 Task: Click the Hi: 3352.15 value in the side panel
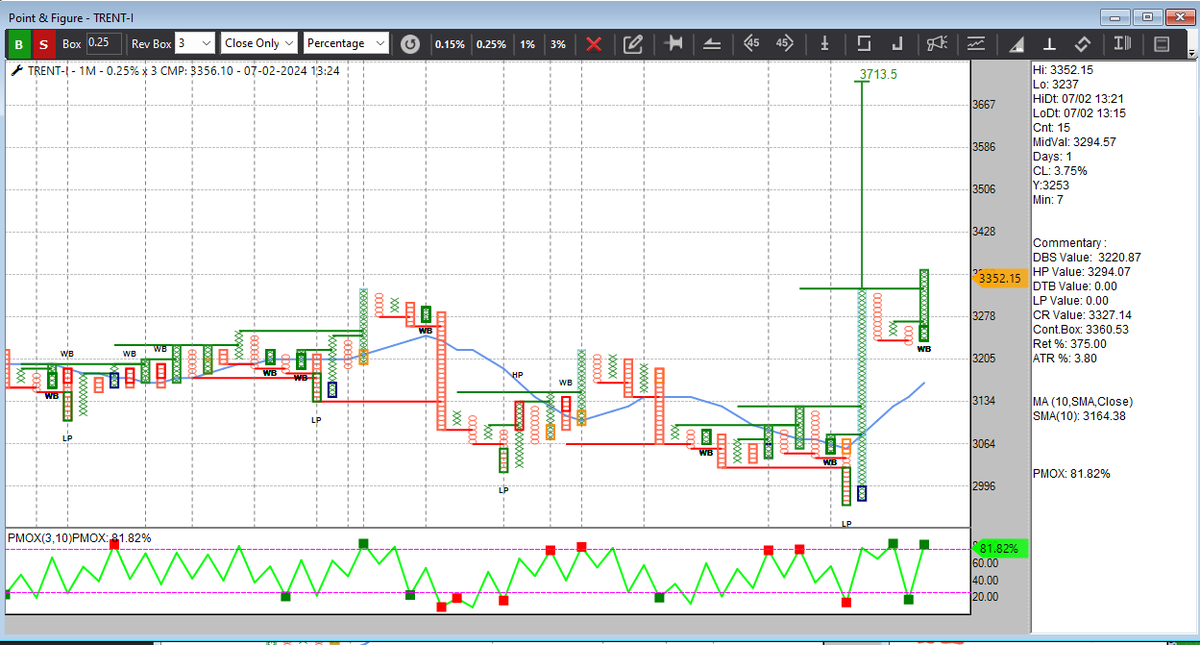(1062, 70)
